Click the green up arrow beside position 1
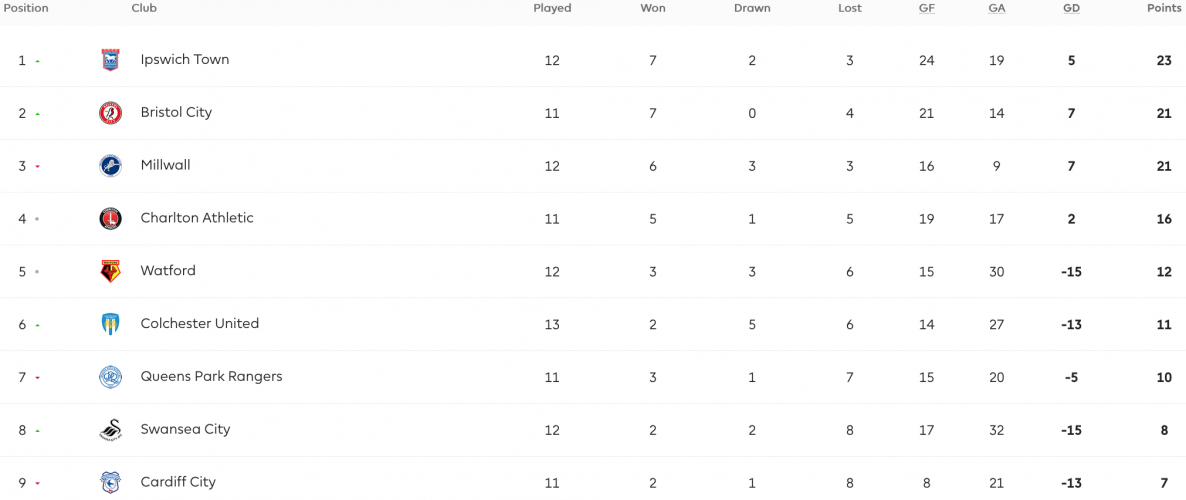Viewport: 1186px width, 500px height. 37,61
